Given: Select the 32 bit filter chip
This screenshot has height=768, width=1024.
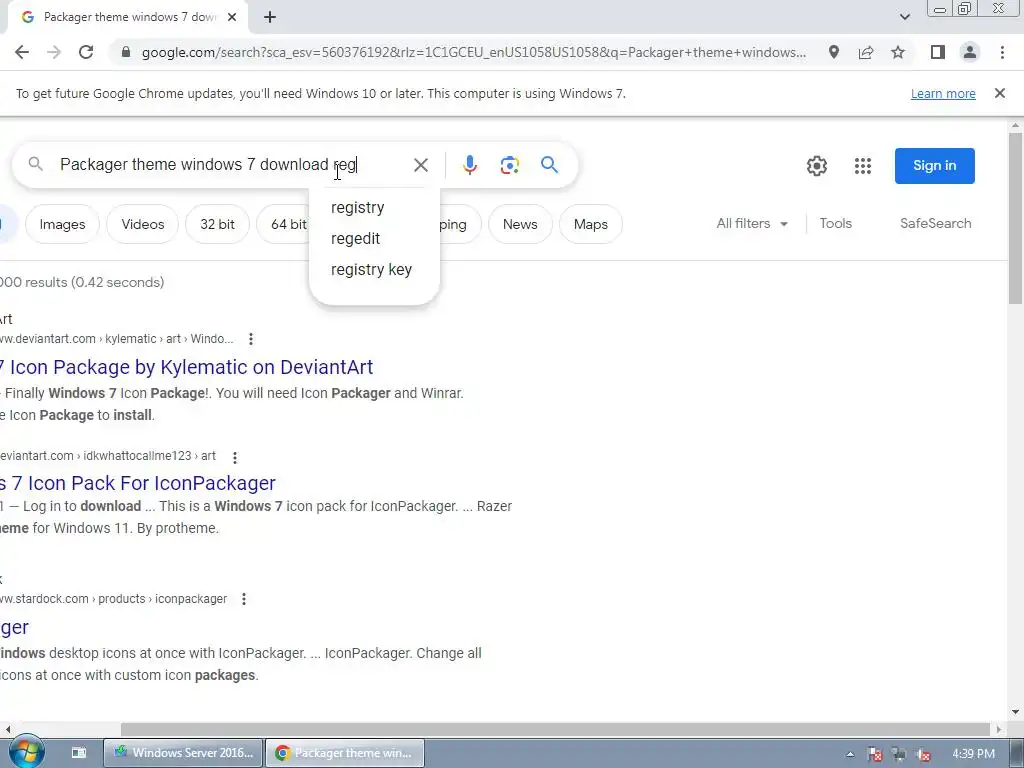Looking at the screenshot, I should pos(217,224).
